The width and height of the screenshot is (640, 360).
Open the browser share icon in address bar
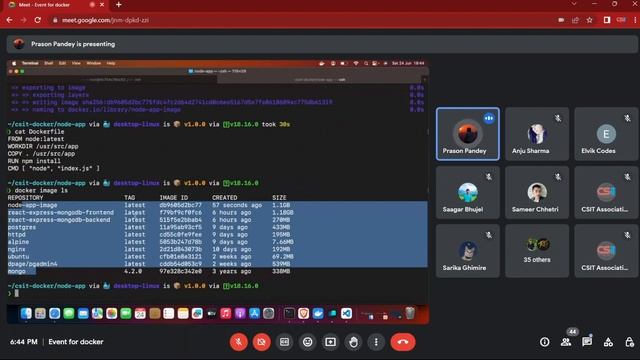(x=575, y=20)
